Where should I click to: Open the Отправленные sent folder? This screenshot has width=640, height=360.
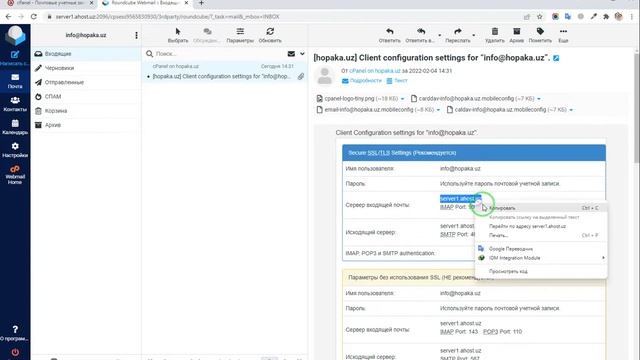pyautogui.click(x=86, y=82)
